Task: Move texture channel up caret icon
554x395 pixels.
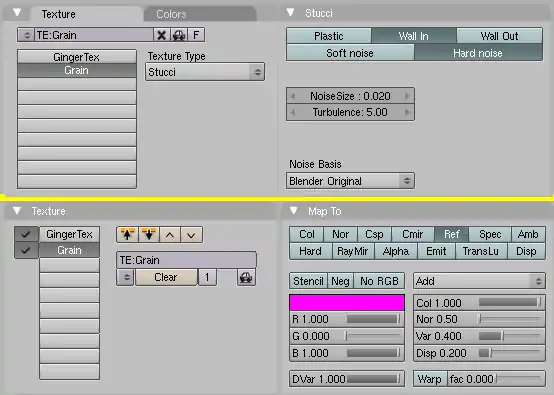Action: coord(170,235)
